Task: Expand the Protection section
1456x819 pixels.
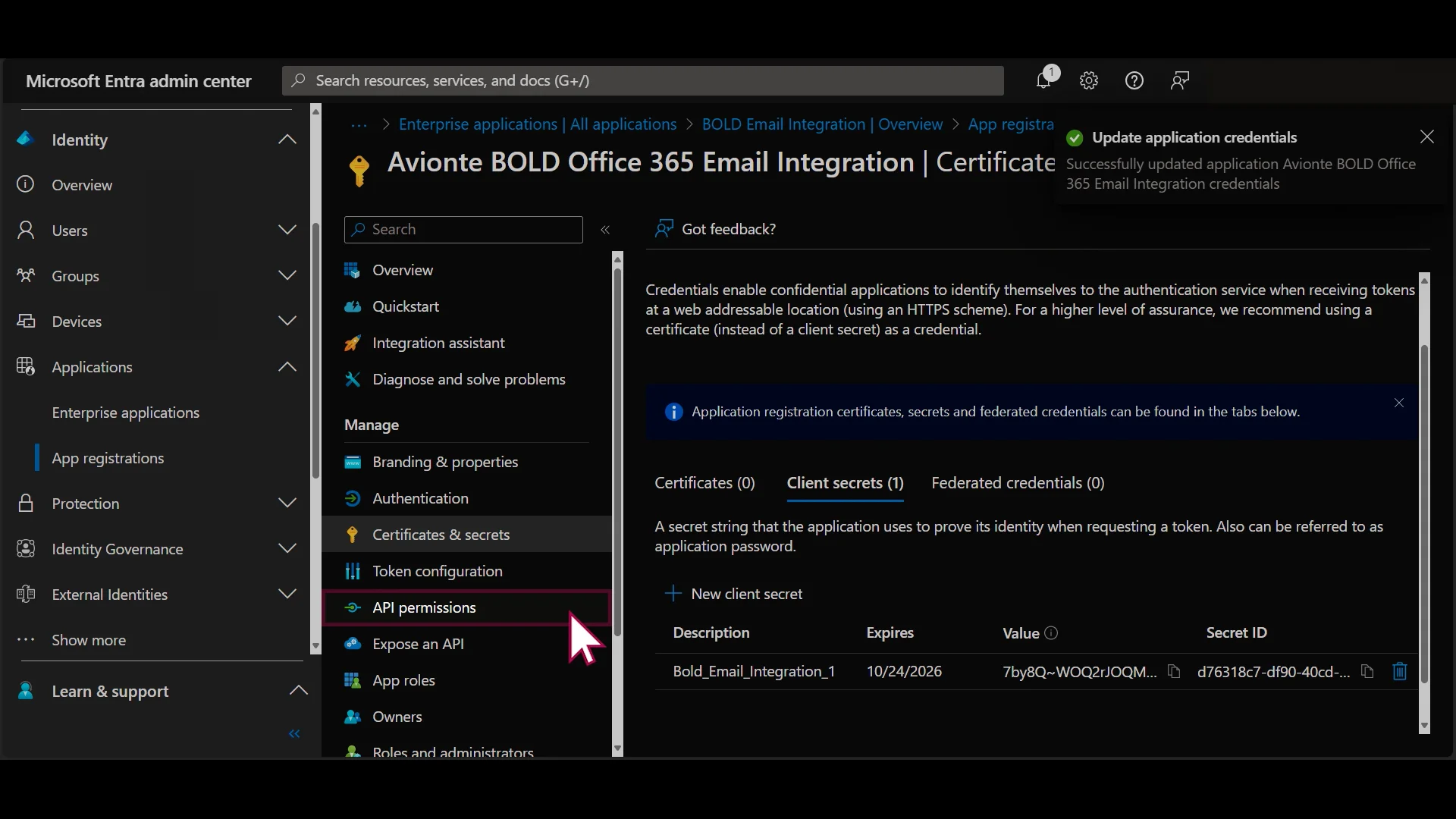Action: pyautogui.click(x=287, y=504)
